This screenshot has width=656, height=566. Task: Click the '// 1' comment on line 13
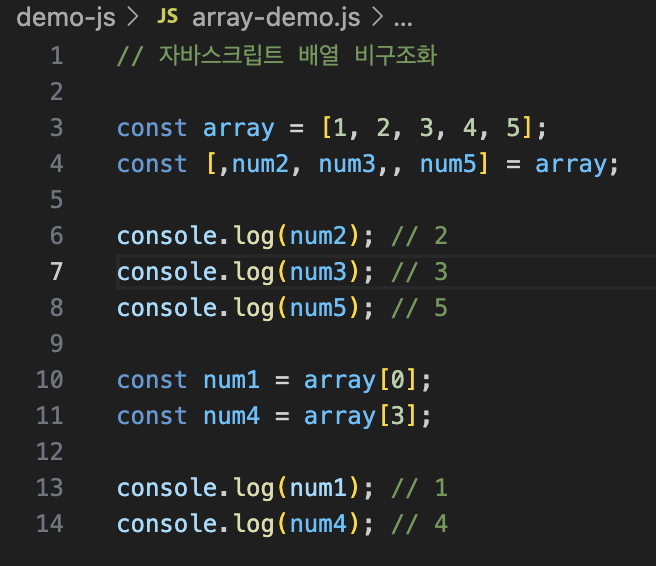pos(420,488)
